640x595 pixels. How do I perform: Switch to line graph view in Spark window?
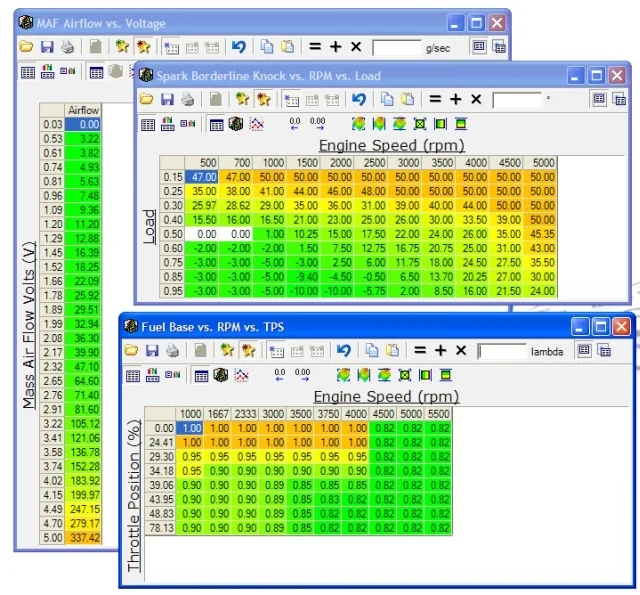point(256,124)
